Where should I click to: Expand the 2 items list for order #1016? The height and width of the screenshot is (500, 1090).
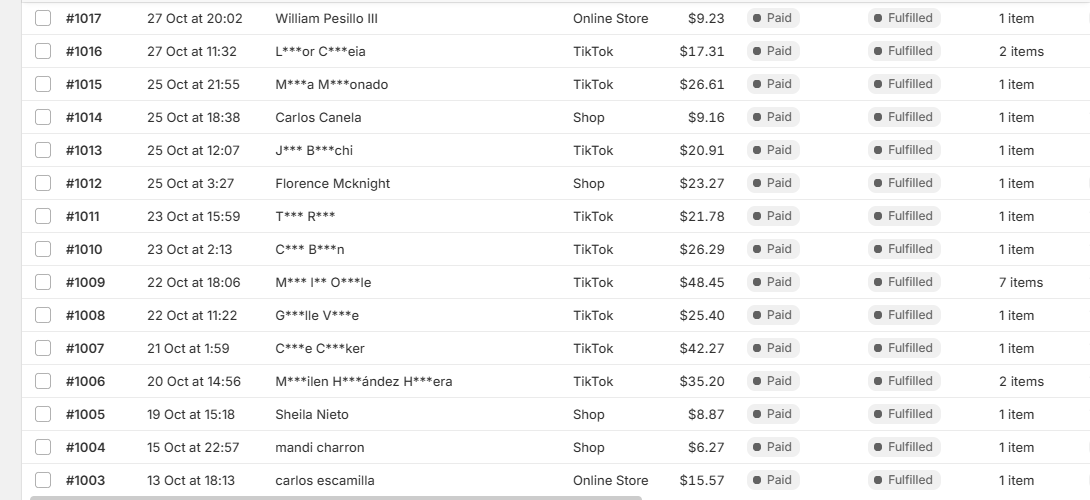pos(1020,51)
